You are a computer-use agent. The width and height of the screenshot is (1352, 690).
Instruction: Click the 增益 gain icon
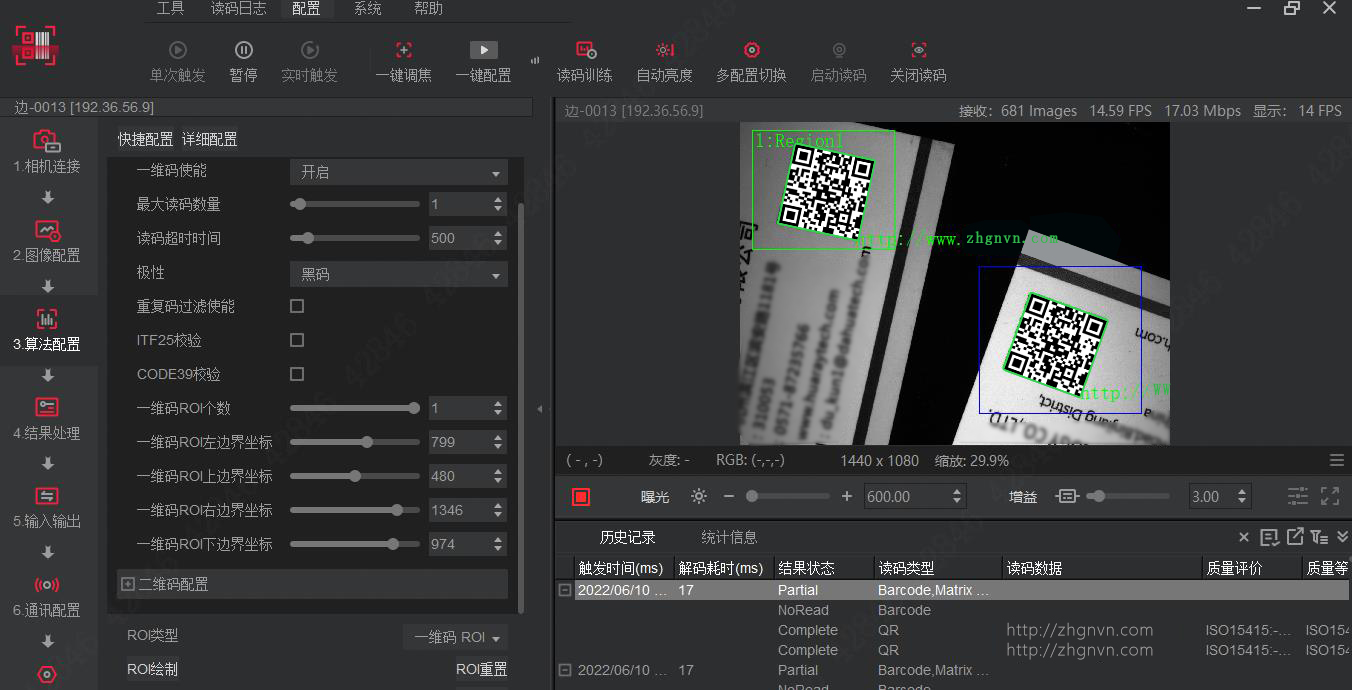point(1067,496)
